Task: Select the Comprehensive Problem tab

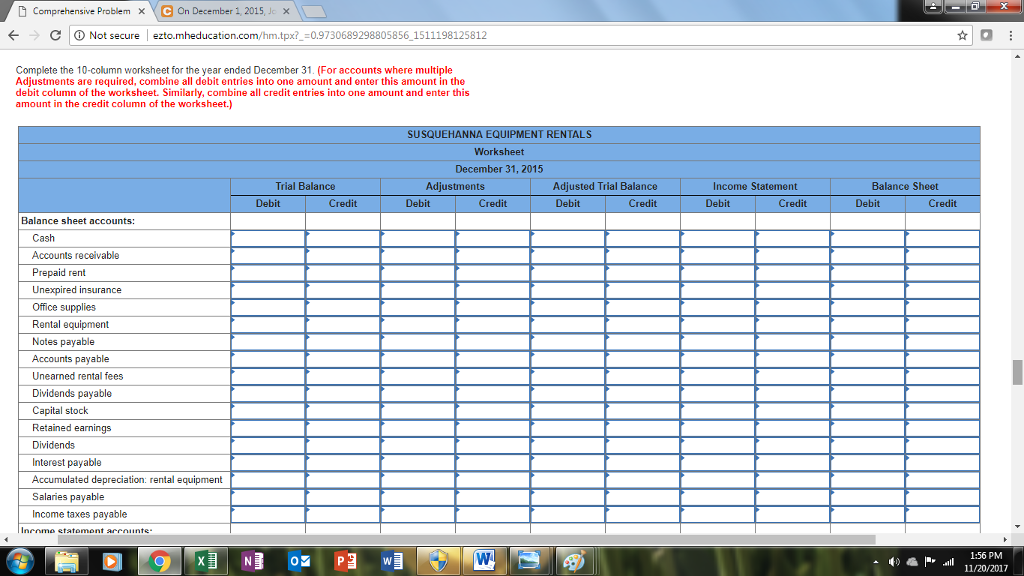Action: (75, 10)
